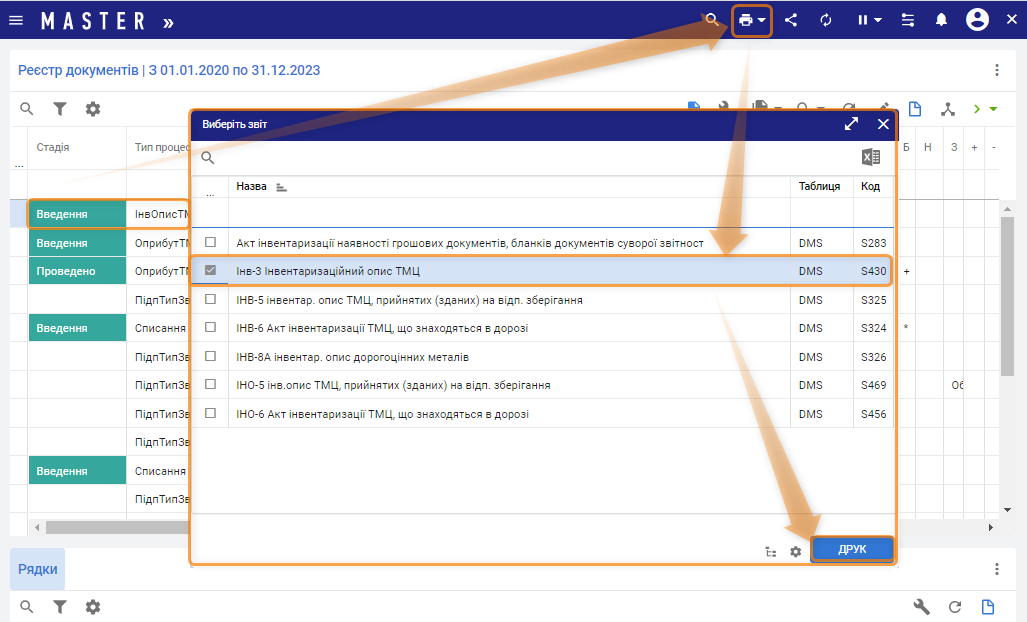This screenshot has height=622, width=1027.
Task: Expand the MASTER breadcrumb chevrons
Action: click(x=167, y=20)
